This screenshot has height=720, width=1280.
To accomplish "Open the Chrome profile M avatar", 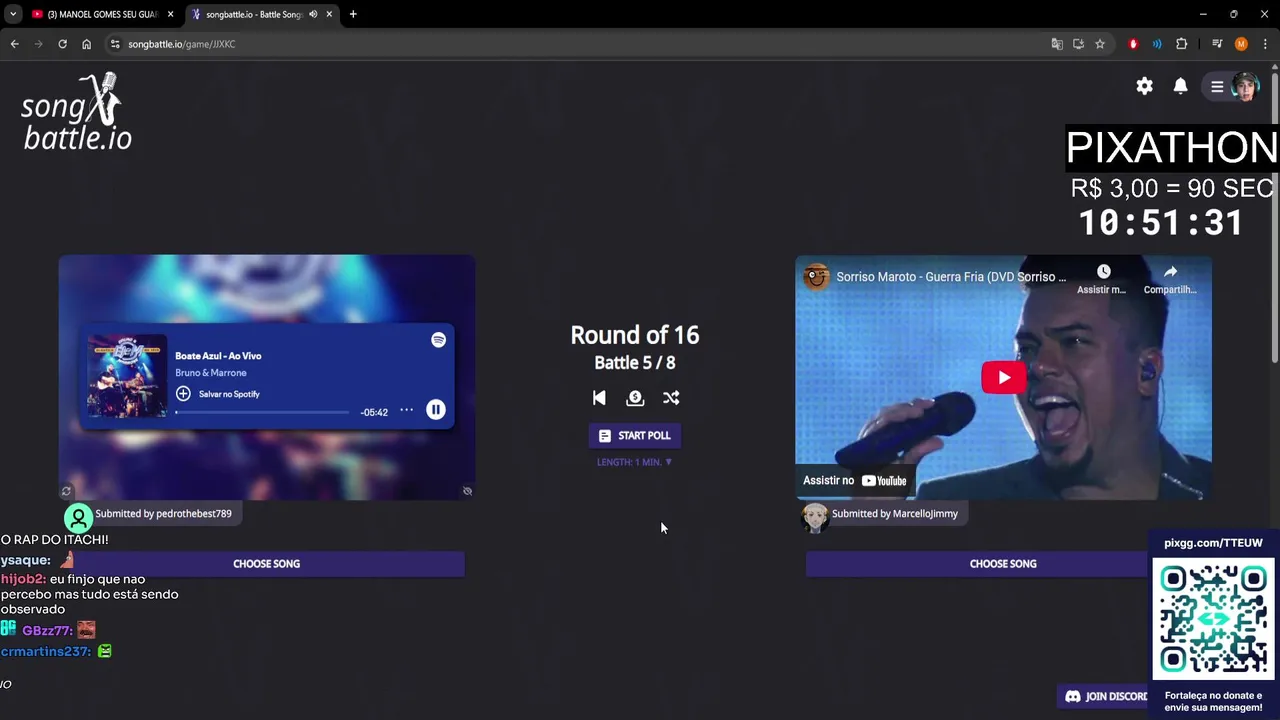I will (1241, 44).
